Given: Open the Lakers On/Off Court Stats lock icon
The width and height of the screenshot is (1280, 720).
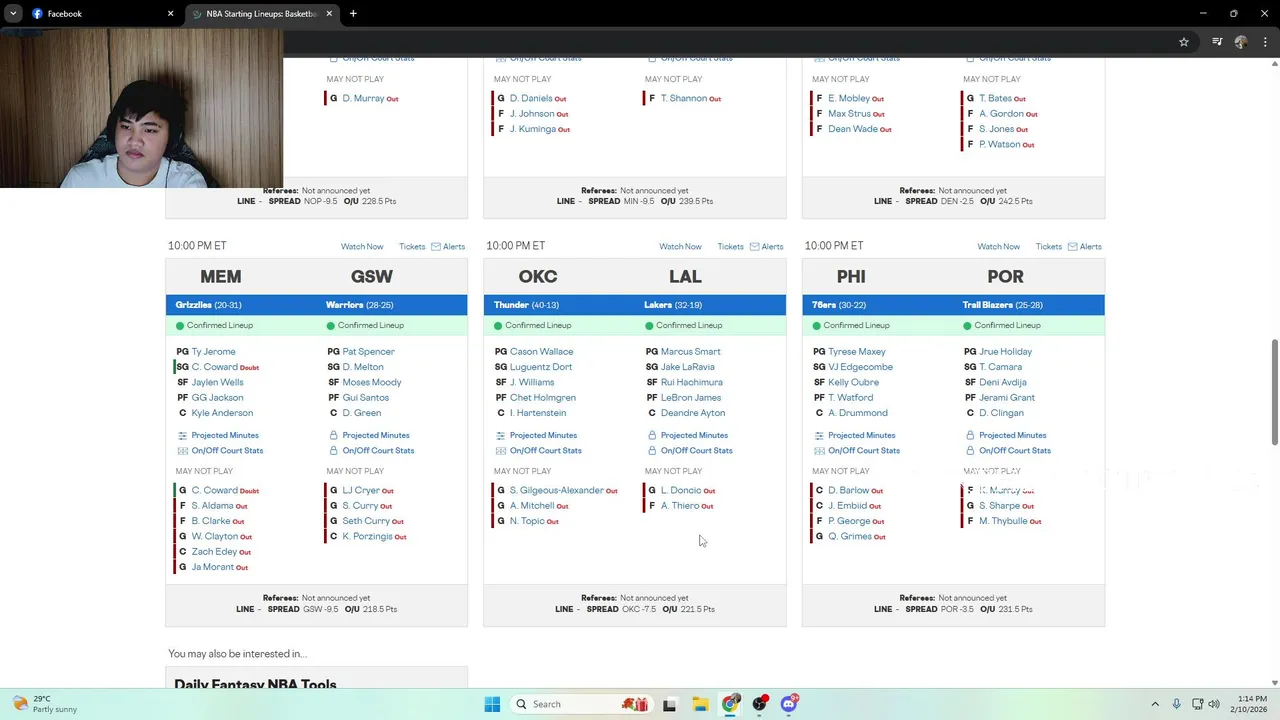Looking at the screenshot, I should (x=651, y=451).
